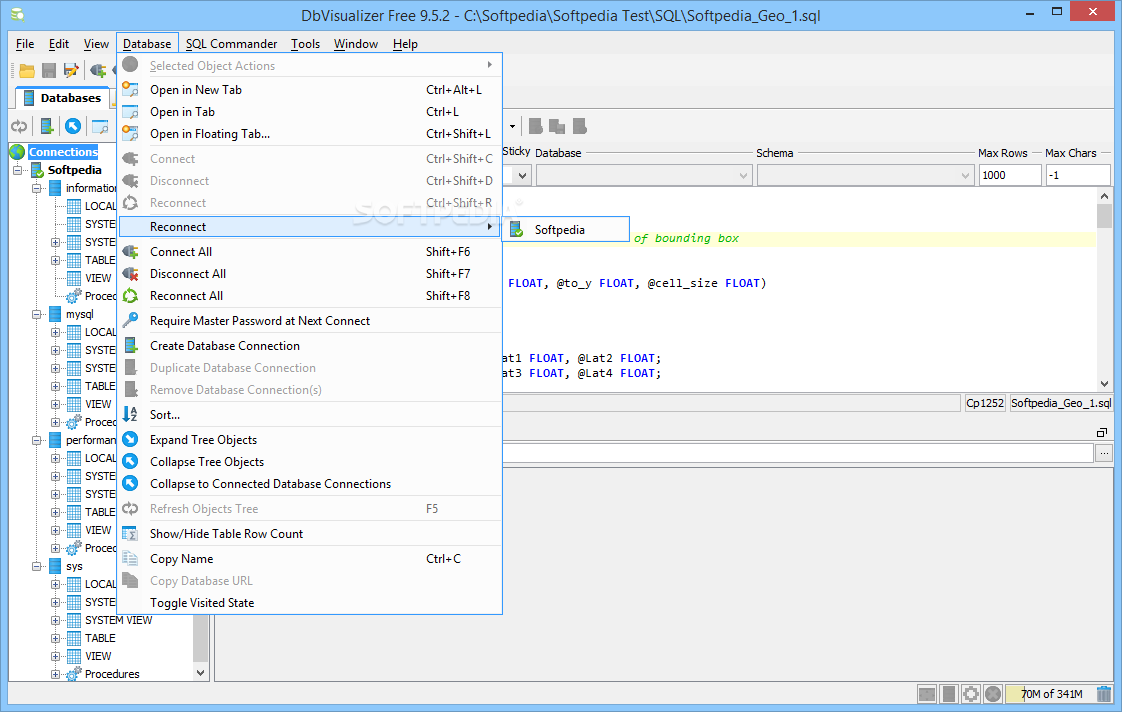Choose Open in Tab menu entry

[x=311, y=112]
